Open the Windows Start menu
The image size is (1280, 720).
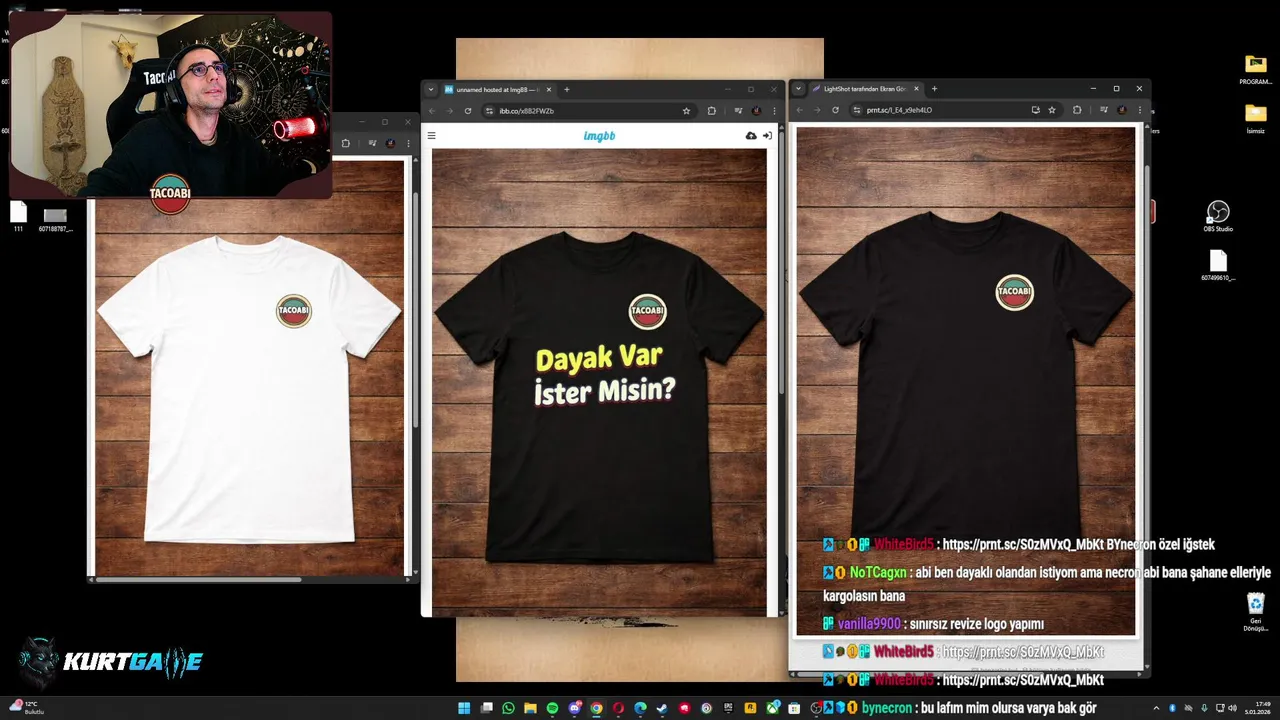click(464, 708)
